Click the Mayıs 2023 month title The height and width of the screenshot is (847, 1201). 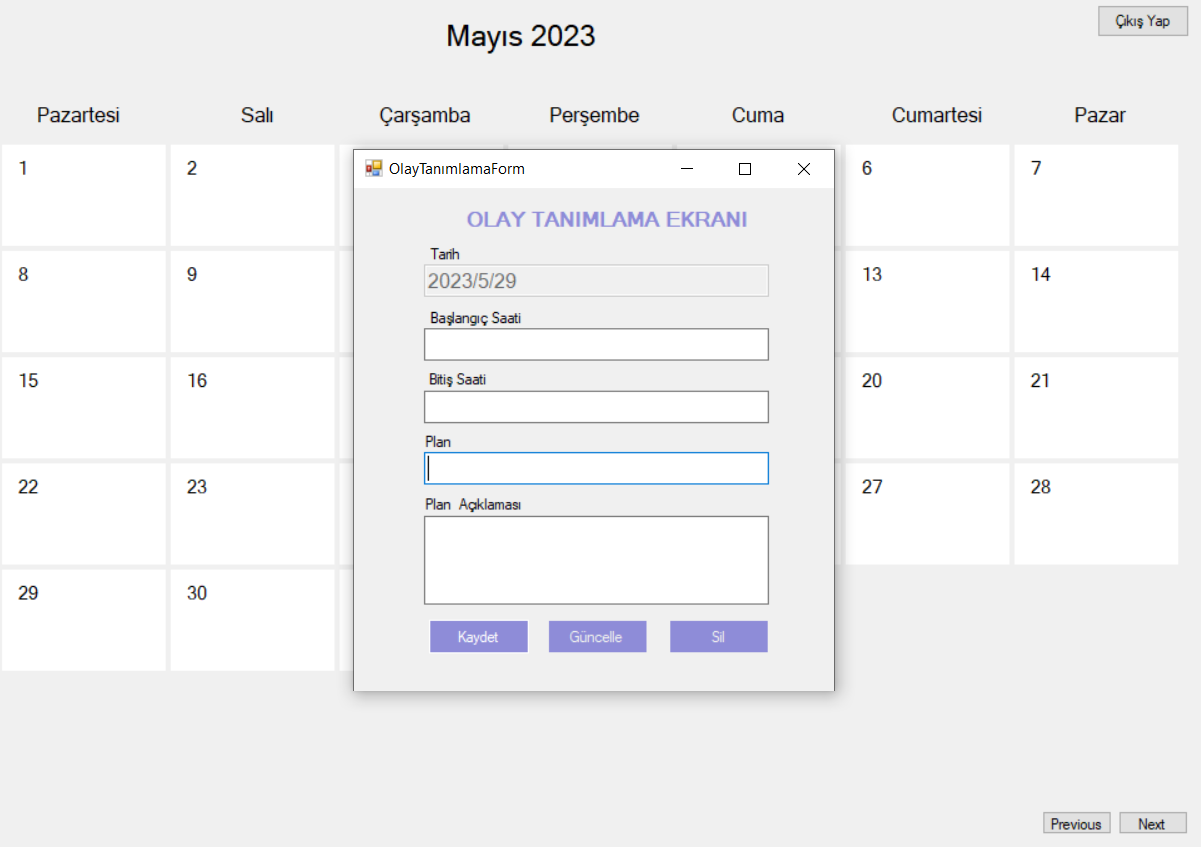pos(520,36)
